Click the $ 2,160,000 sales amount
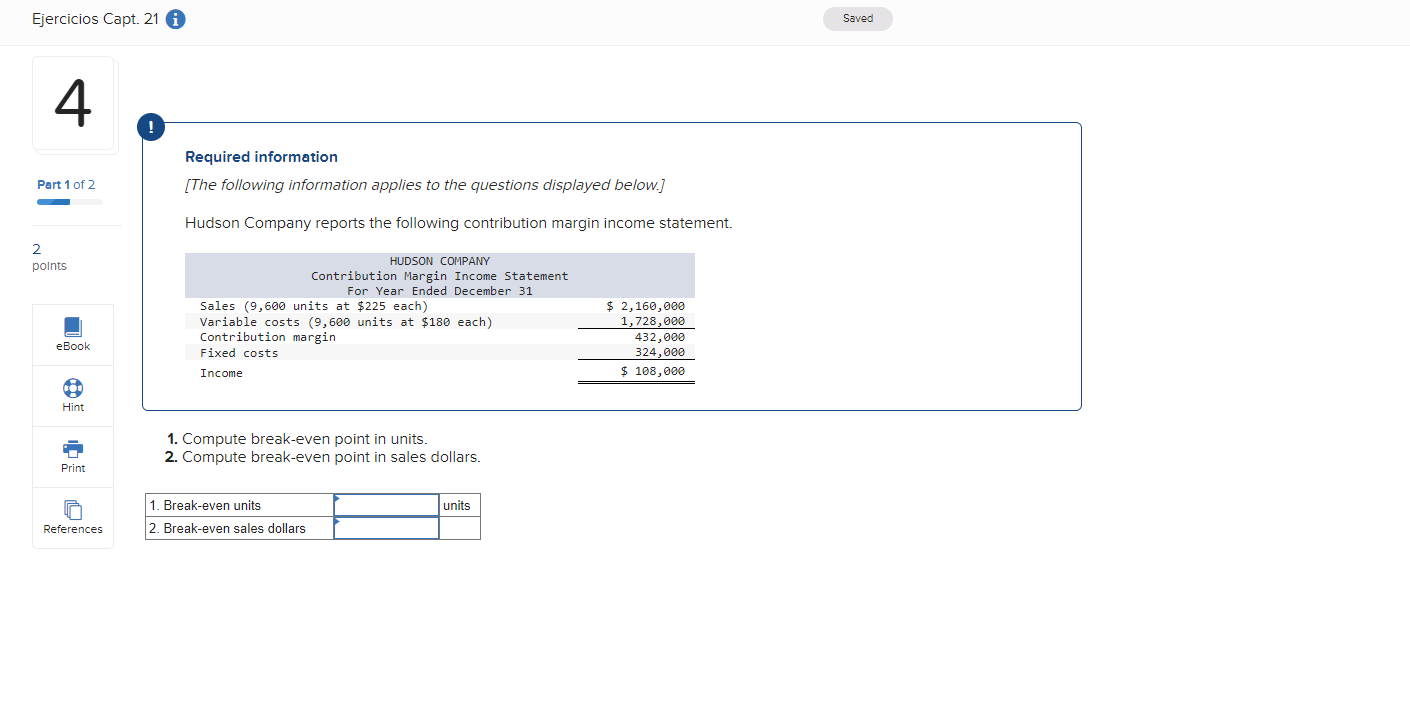Screen dimensions: 1410x711 click(646, 306)
